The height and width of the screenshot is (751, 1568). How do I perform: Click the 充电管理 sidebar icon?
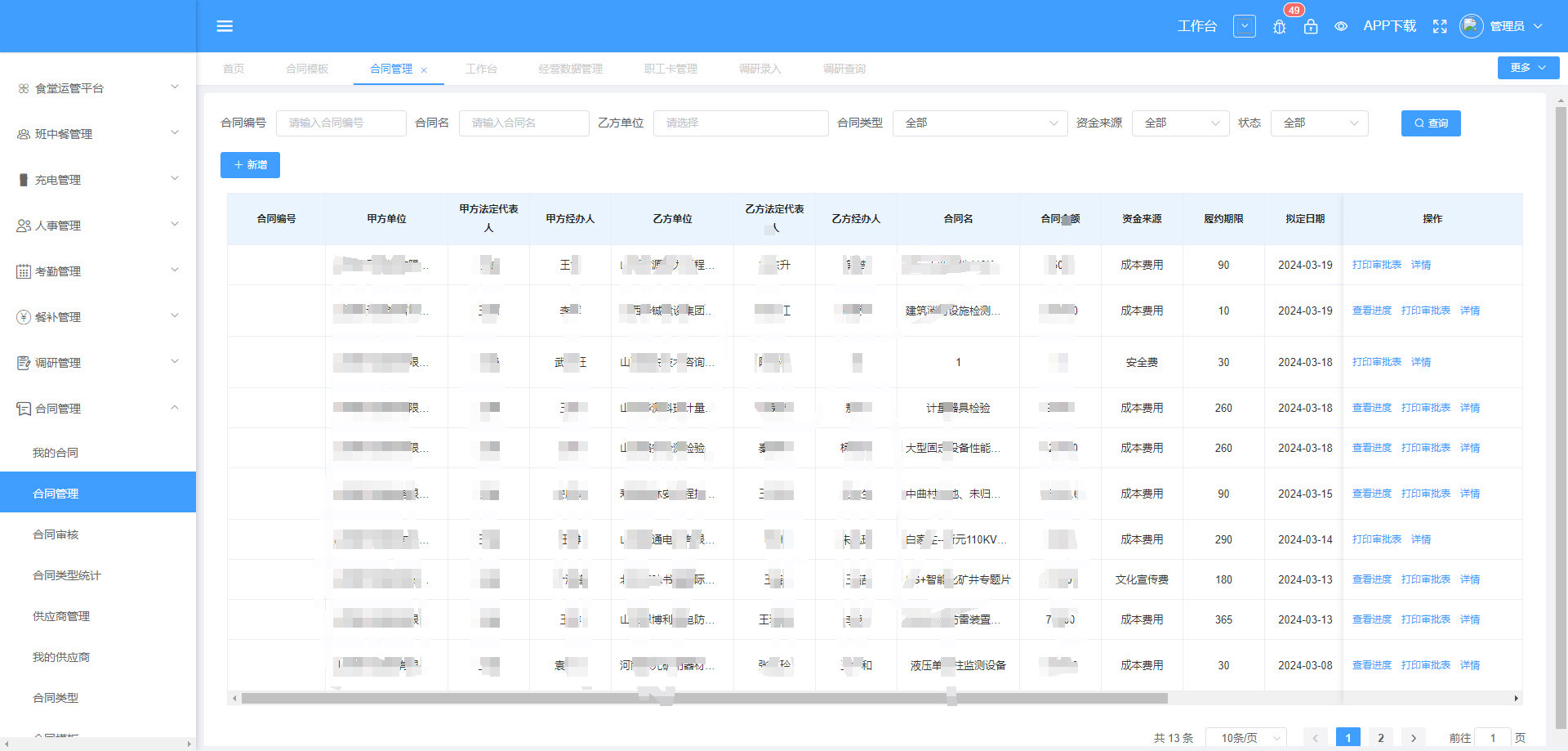point(24,180)
